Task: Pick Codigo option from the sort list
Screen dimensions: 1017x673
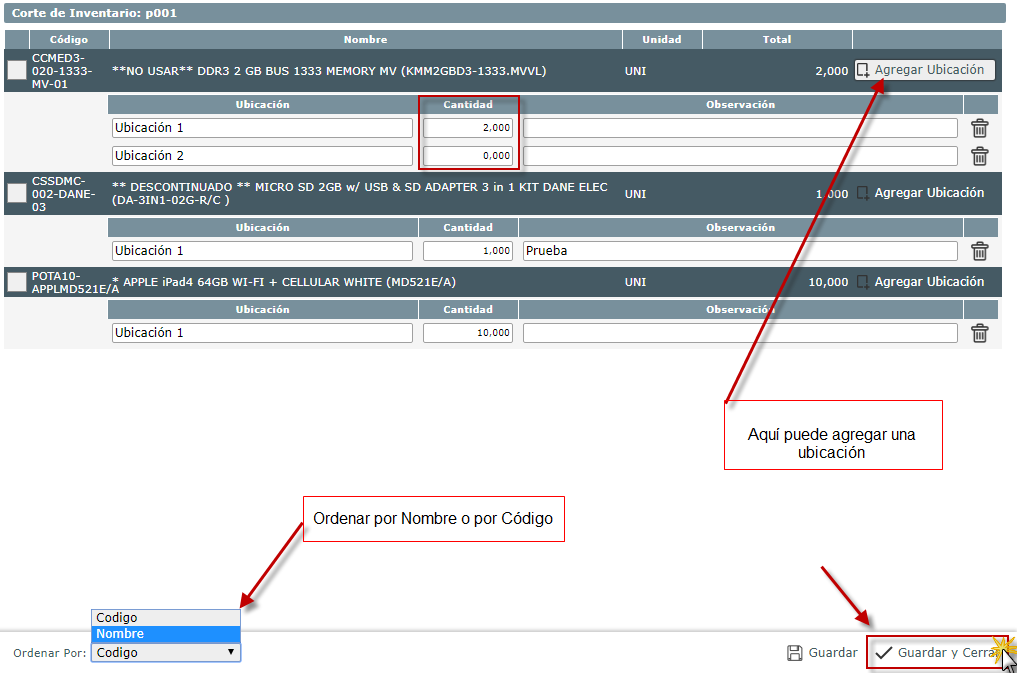Action: [x=166, y=618]
